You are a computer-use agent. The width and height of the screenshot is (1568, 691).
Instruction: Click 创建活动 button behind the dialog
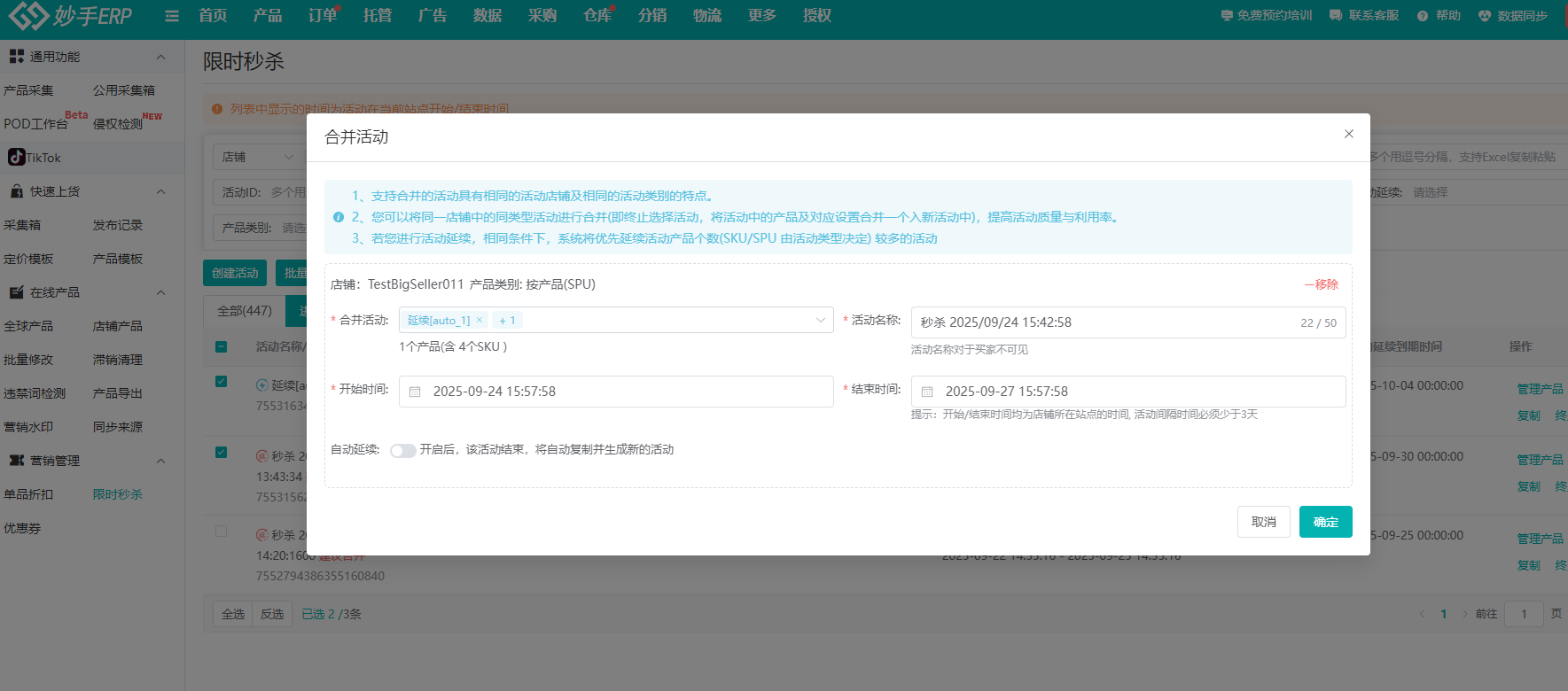point(235,273)
